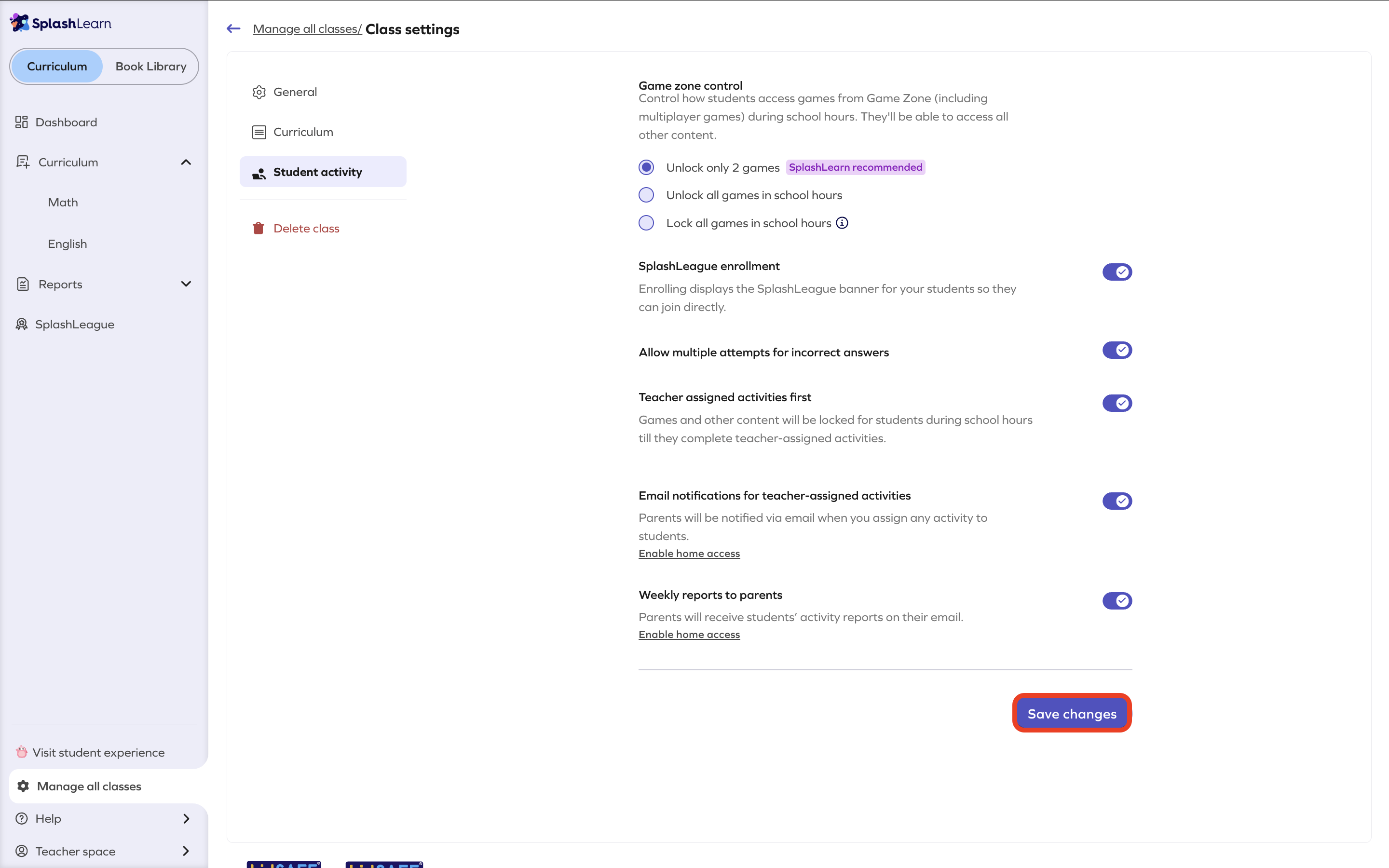Toggle Email notifications for teacher-assigned activities
The height and width of the screenshot is (868, 1389).
(1117, 501)
